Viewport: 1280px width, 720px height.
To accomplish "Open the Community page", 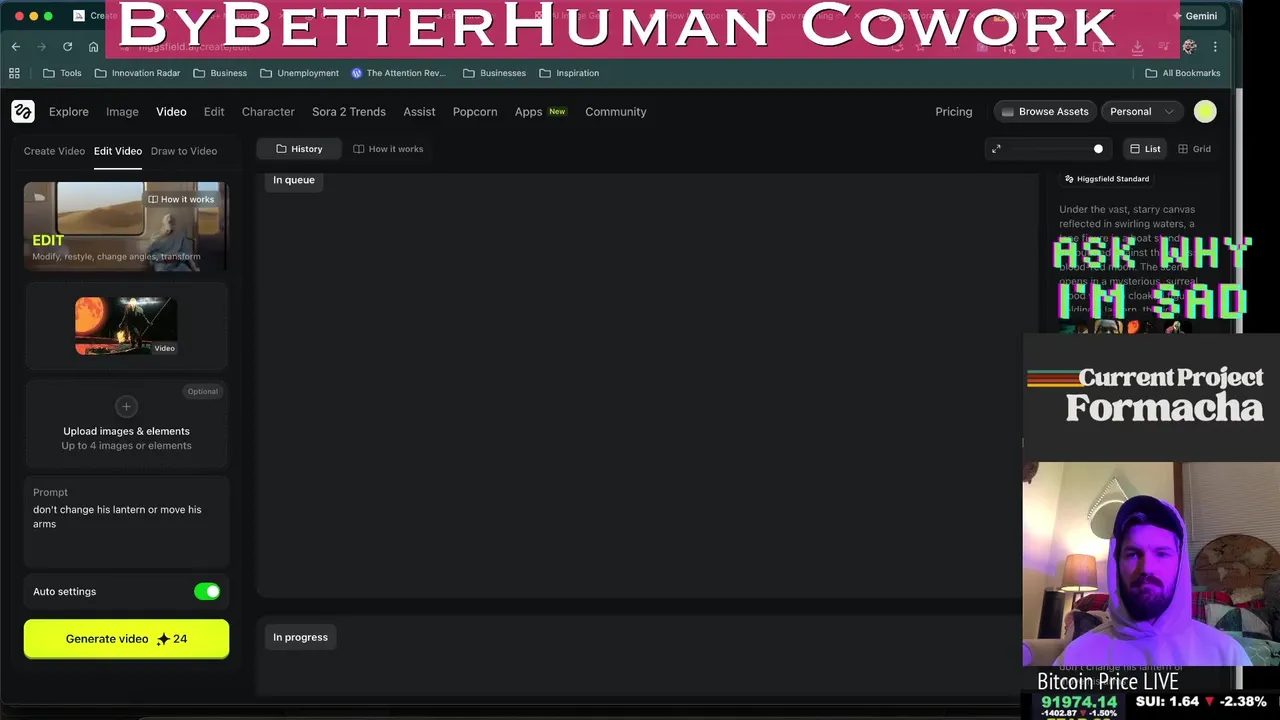I will [616, 112].
